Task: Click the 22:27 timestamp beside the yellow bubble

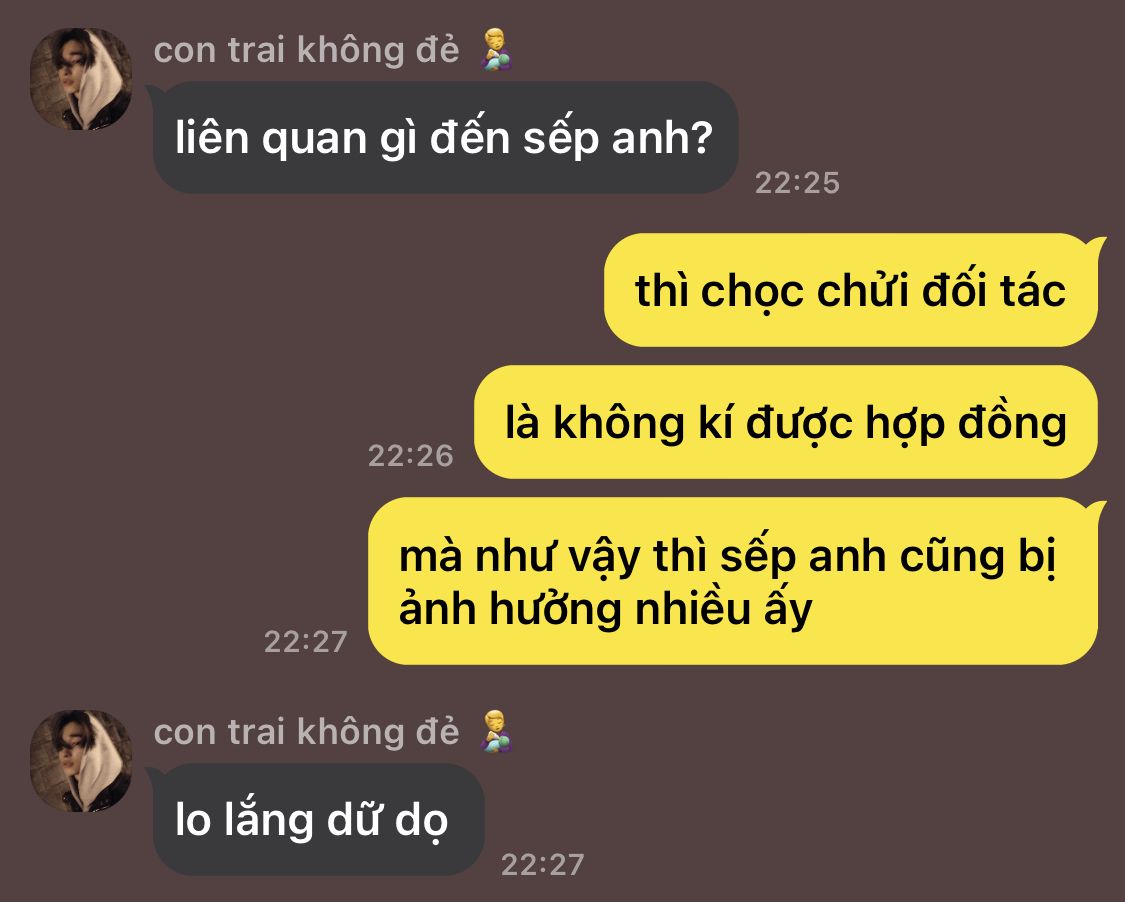Action: tap(306, 642)
